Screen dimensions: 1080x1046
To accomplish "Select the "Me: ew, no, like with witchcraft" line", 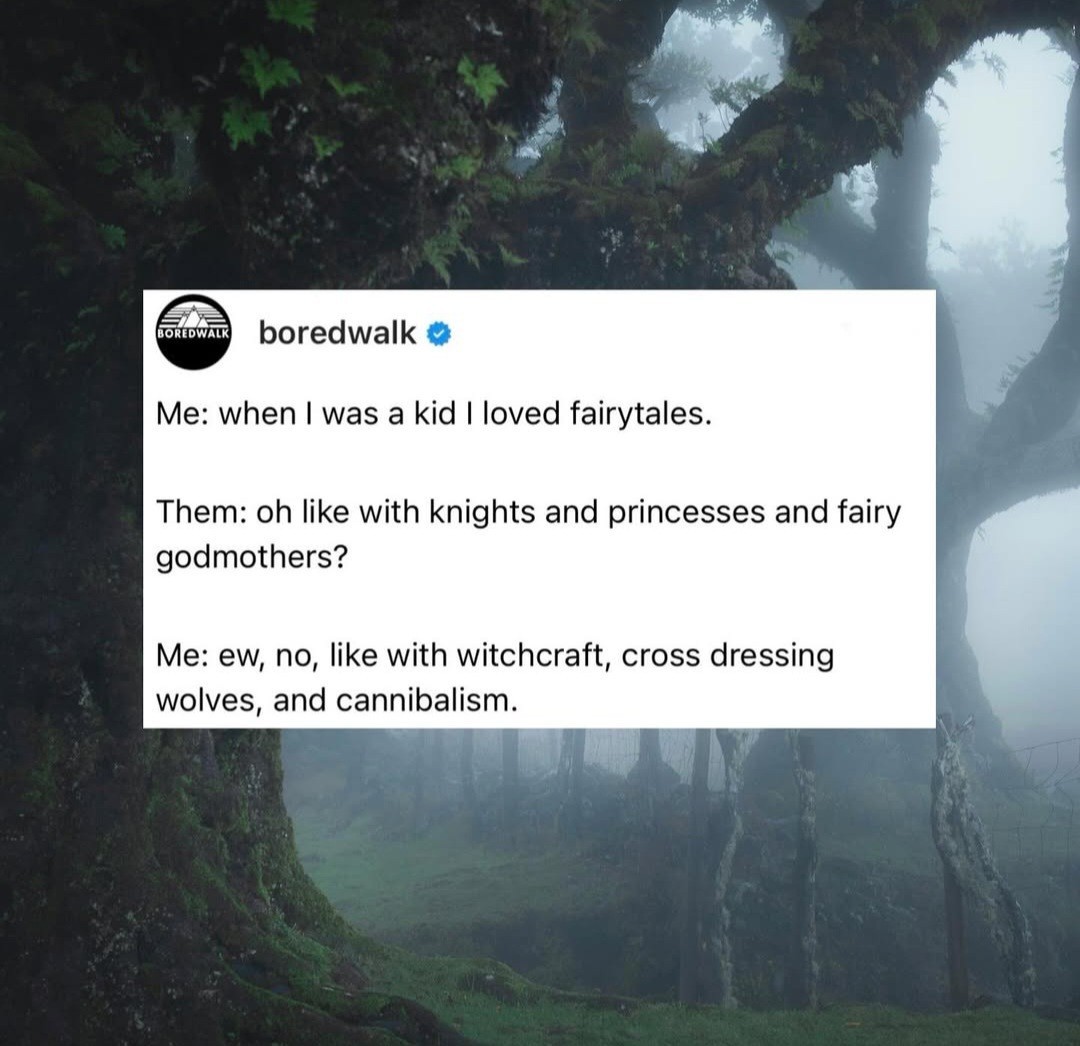I will tap(495, 655).
